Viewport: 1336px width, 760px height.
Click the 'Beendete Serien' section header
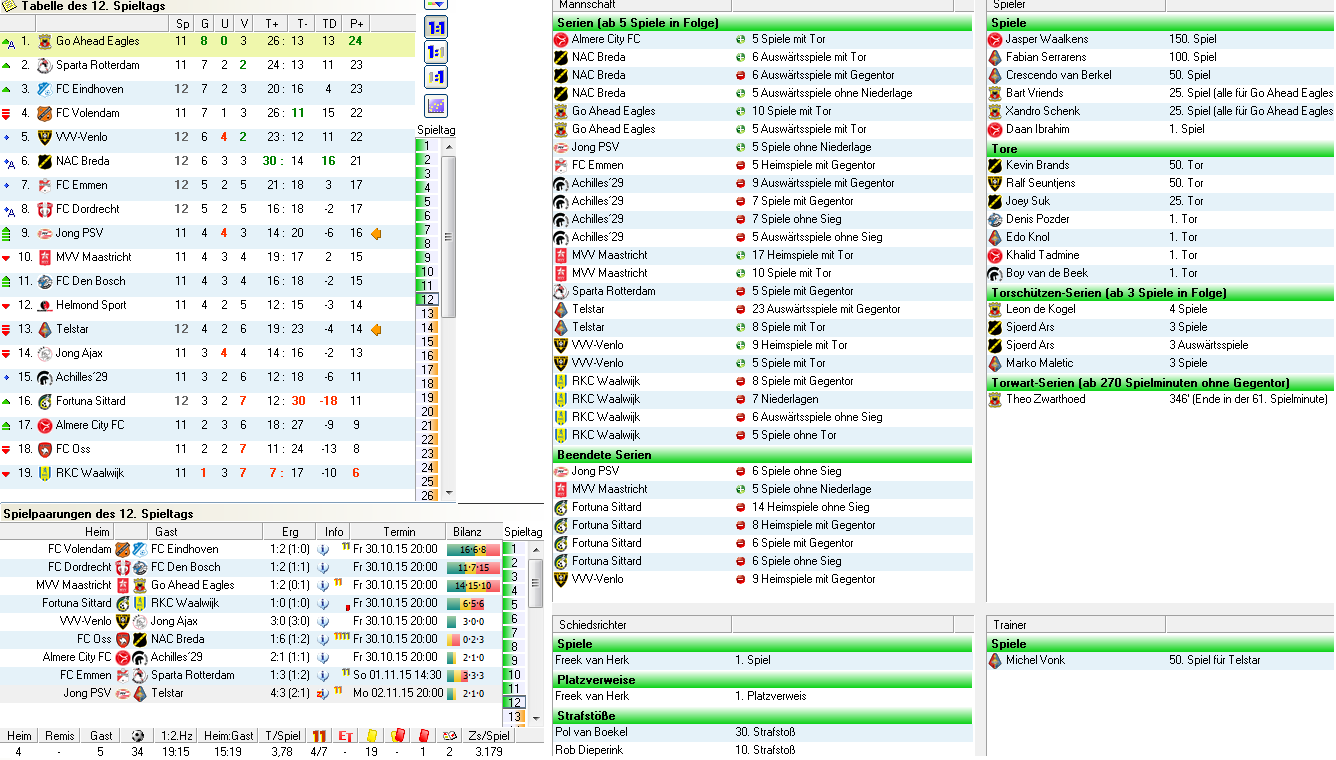[x=762, y=455]
